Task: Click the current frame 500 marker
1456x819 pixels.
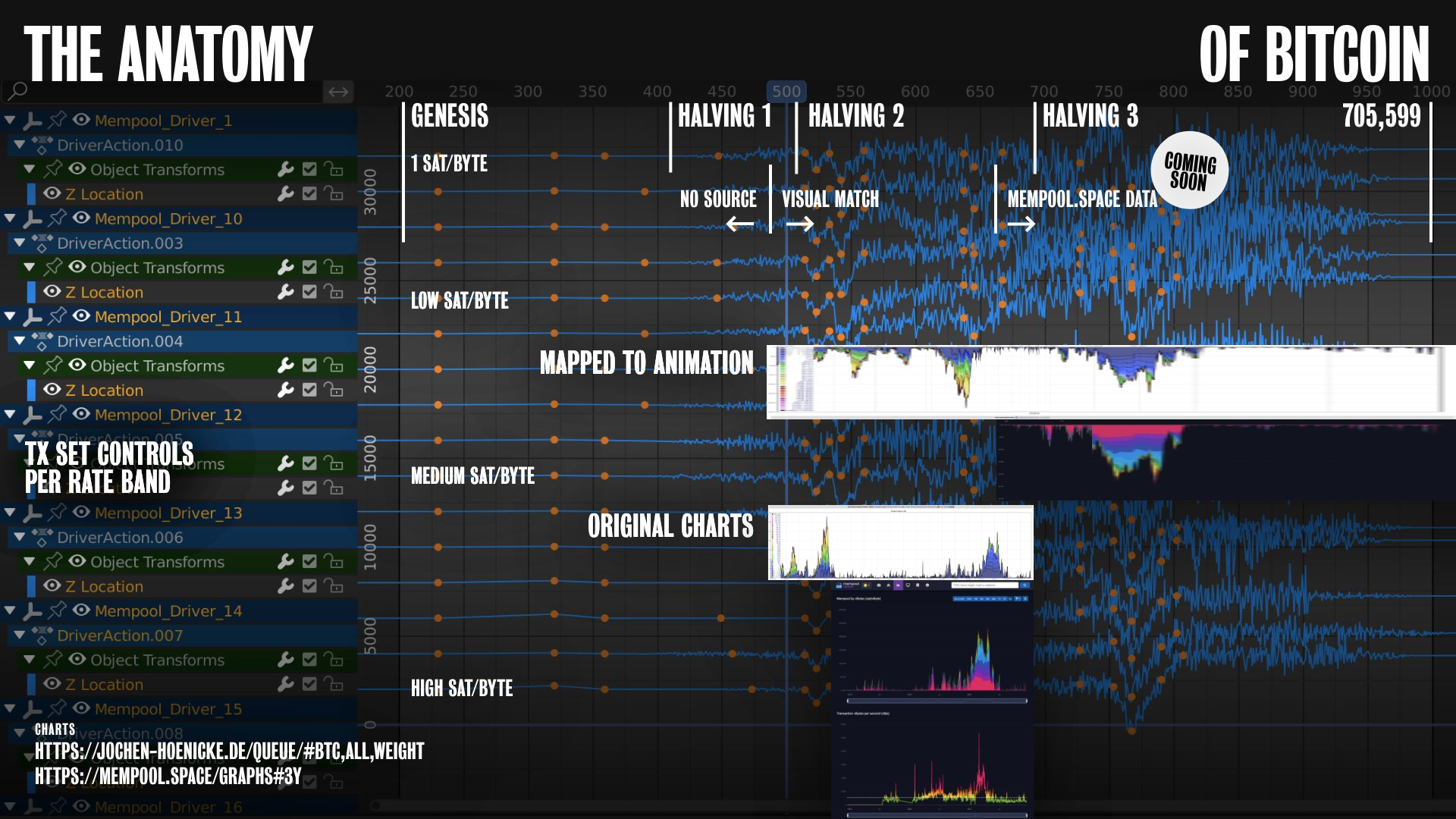Action: [786, 91]
